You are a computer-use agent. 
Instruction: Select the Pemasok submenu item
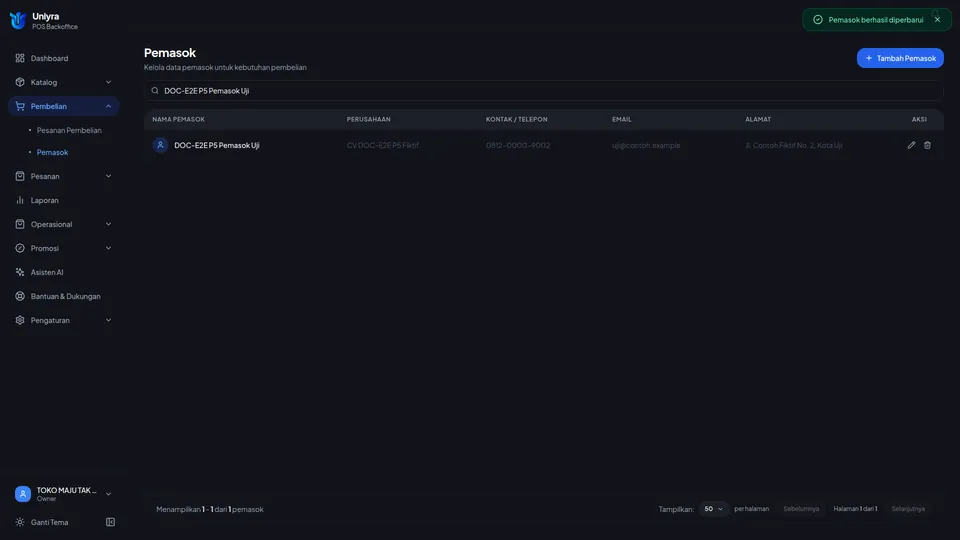point(53,152)
